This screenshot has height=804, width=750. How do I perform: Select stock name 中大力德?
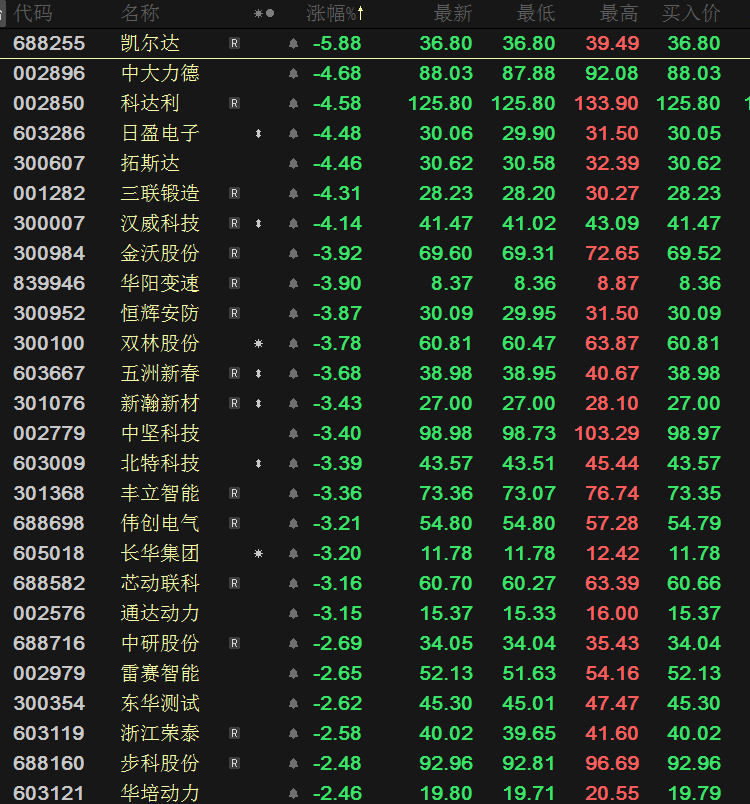(x=160, y=73)
